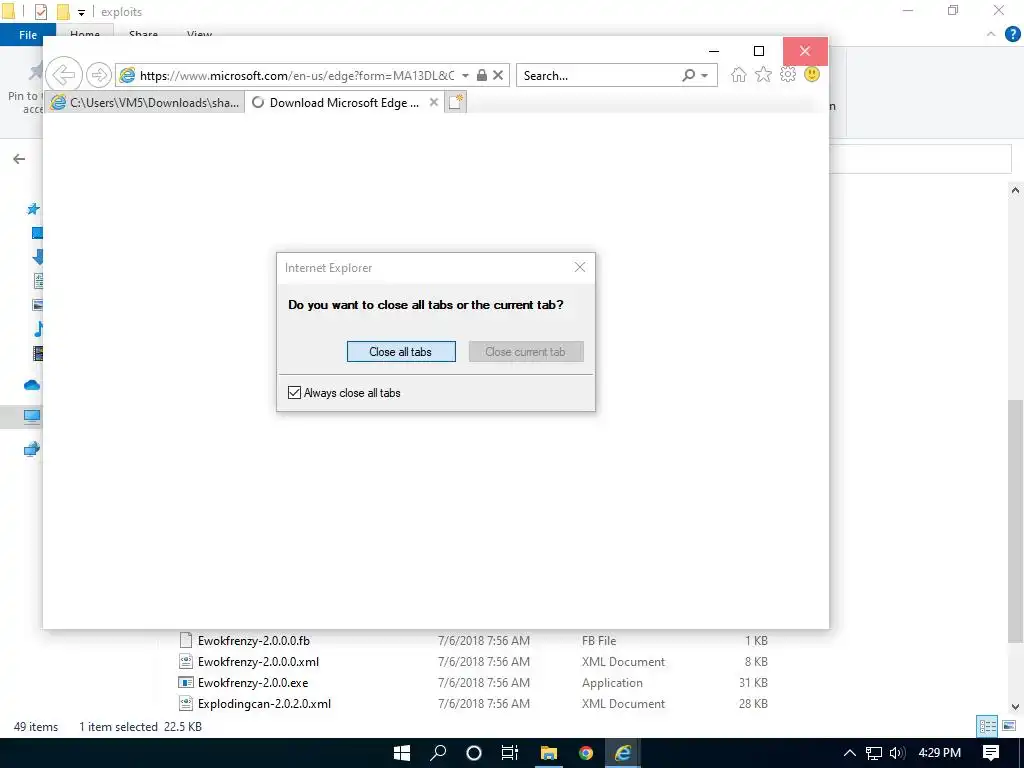Click Application type cell for Ewokfrenzy-2.0.0.exe

(613, 682)
